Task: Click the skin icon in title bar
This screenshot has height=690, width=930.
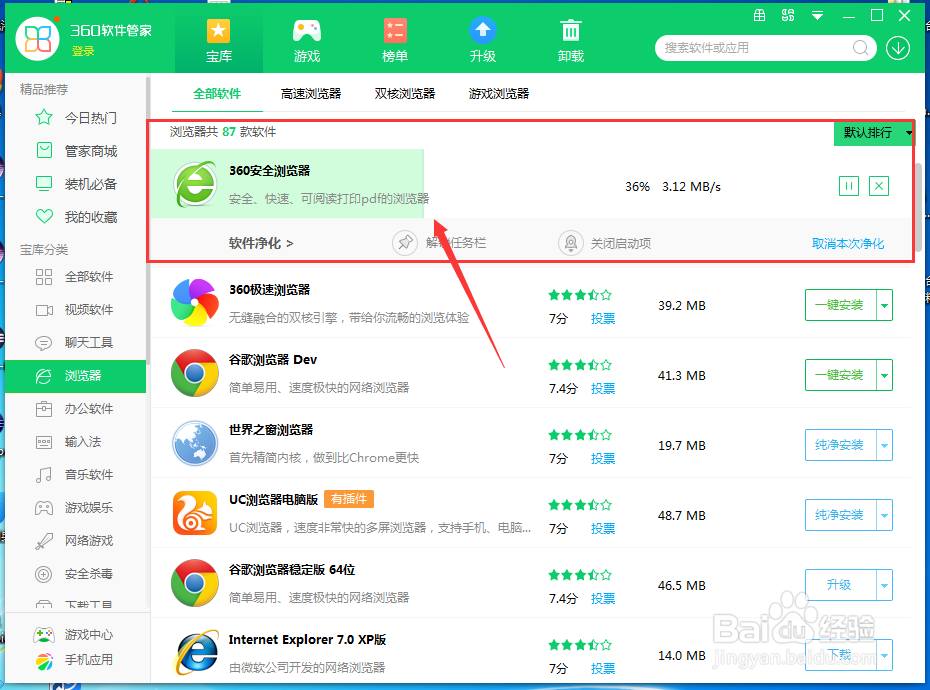Action: pos(788,15)
